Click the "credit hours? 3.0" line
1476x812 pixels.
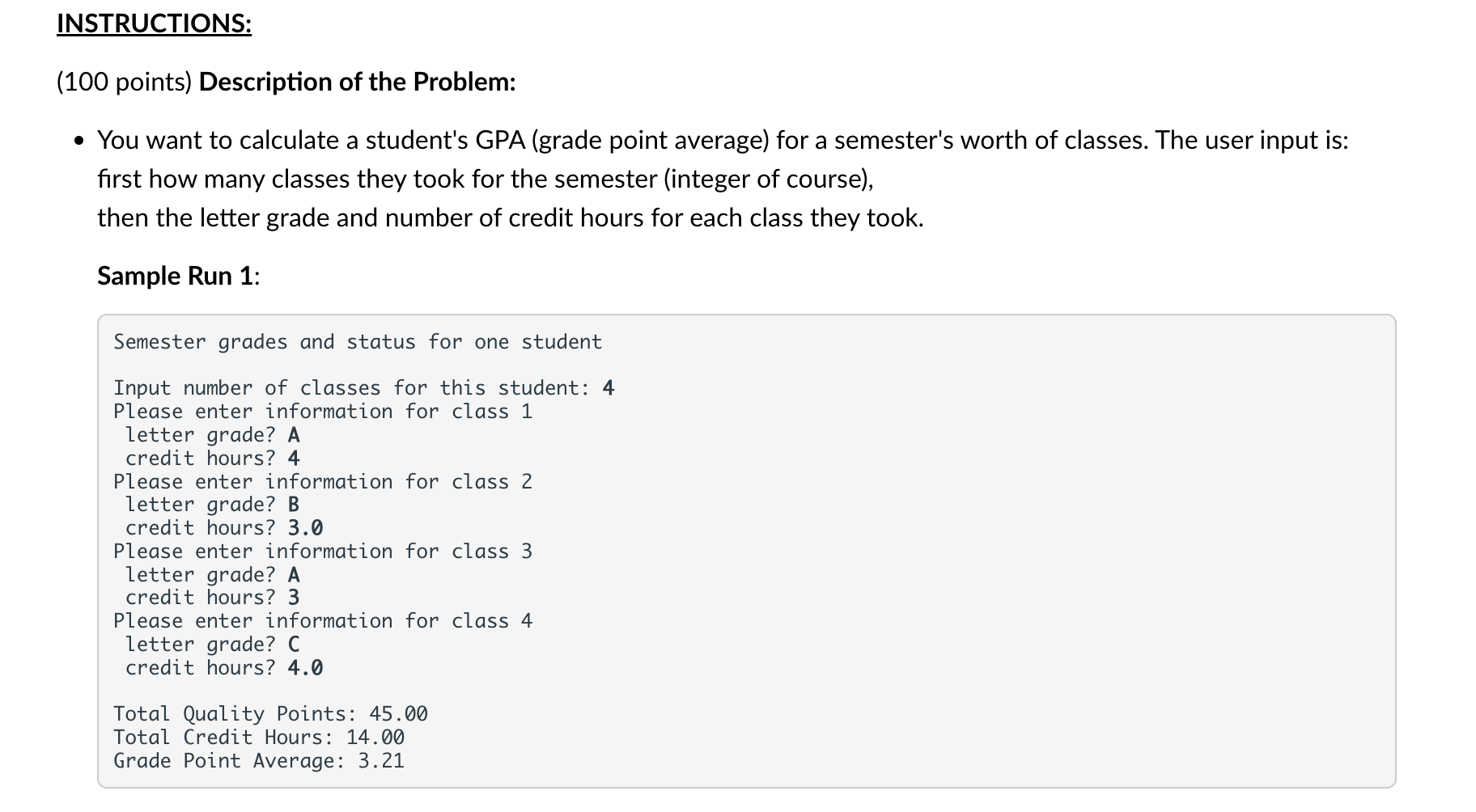pos(224,528)
